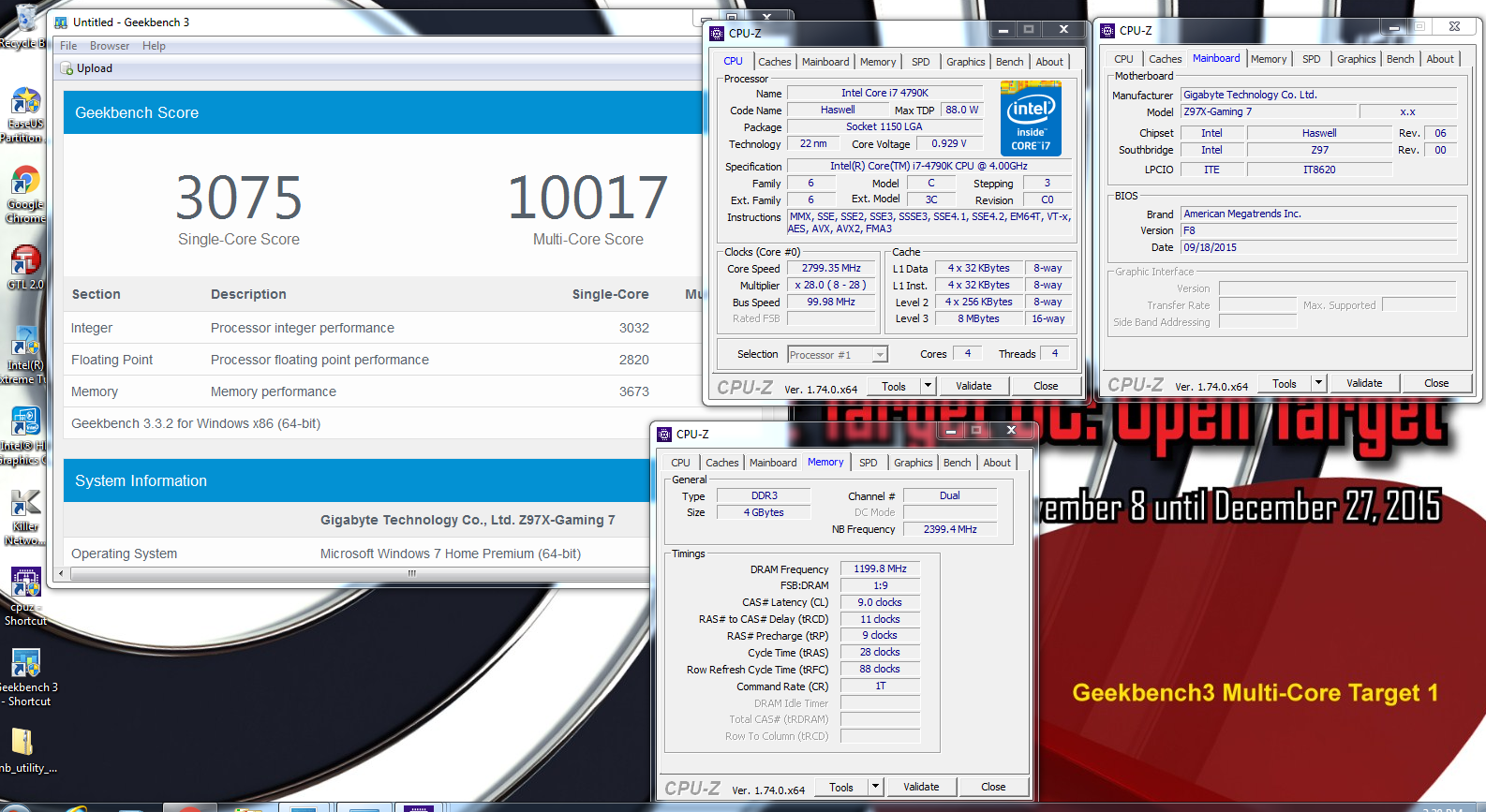The image size is (1486, 812).
Task: Click the 10017 Multi-Core Score value
Action: coord(587,198)
